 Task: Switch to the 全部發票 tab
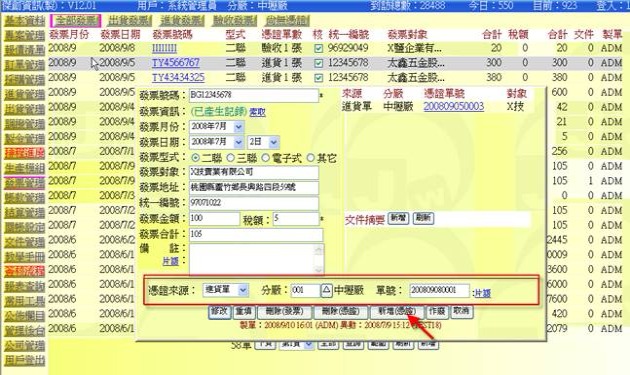pyautogui.click(x=76, y=20)
